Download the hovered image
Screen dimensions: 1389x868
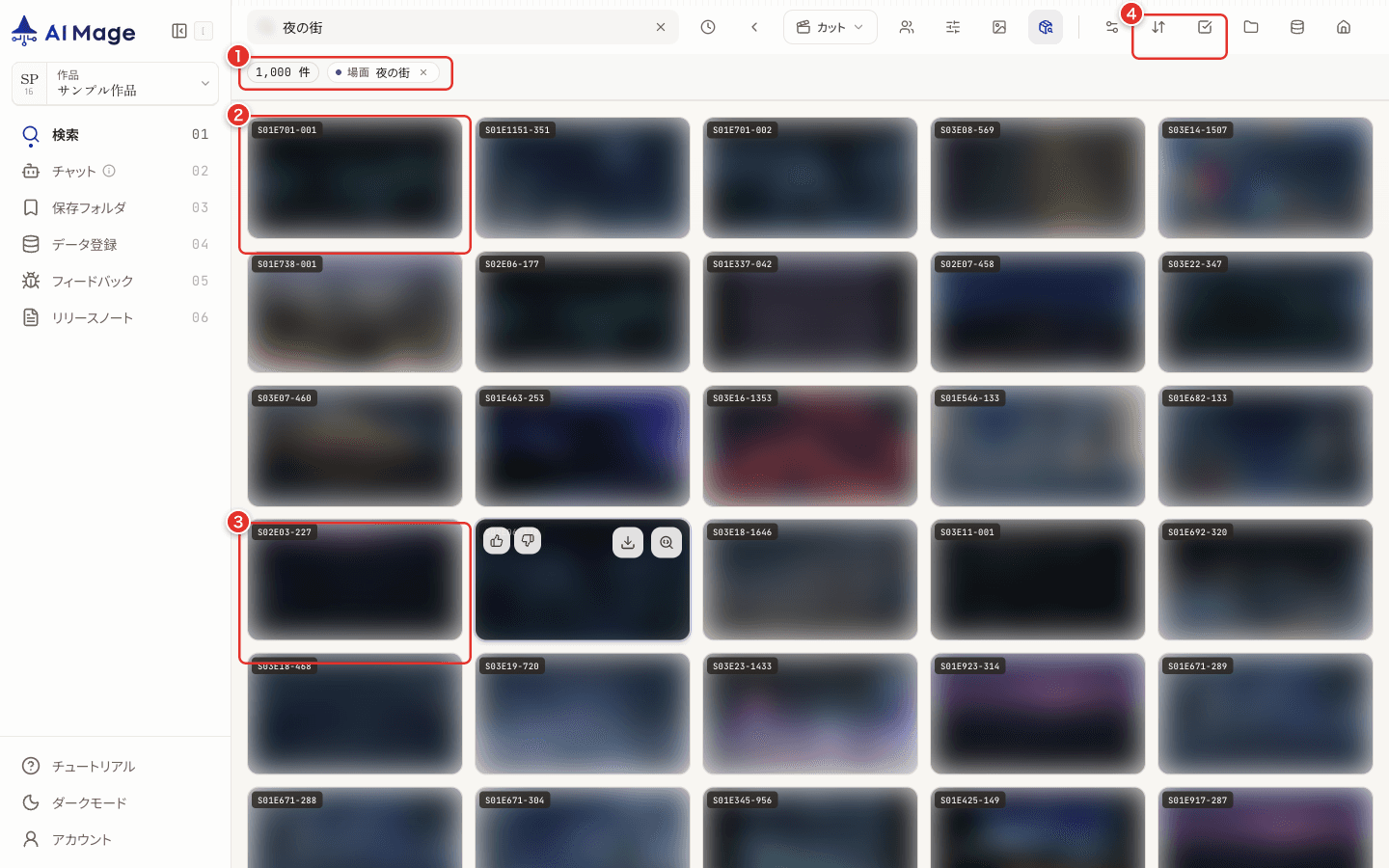628,543
